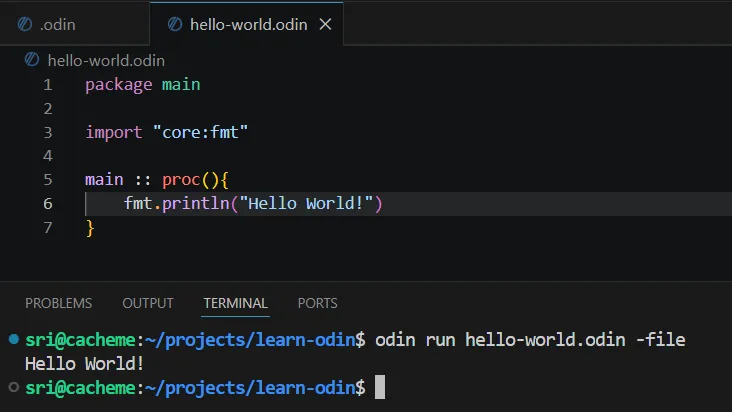
Task: Click the hollow circle beside the last prompt
Action: 14,387
